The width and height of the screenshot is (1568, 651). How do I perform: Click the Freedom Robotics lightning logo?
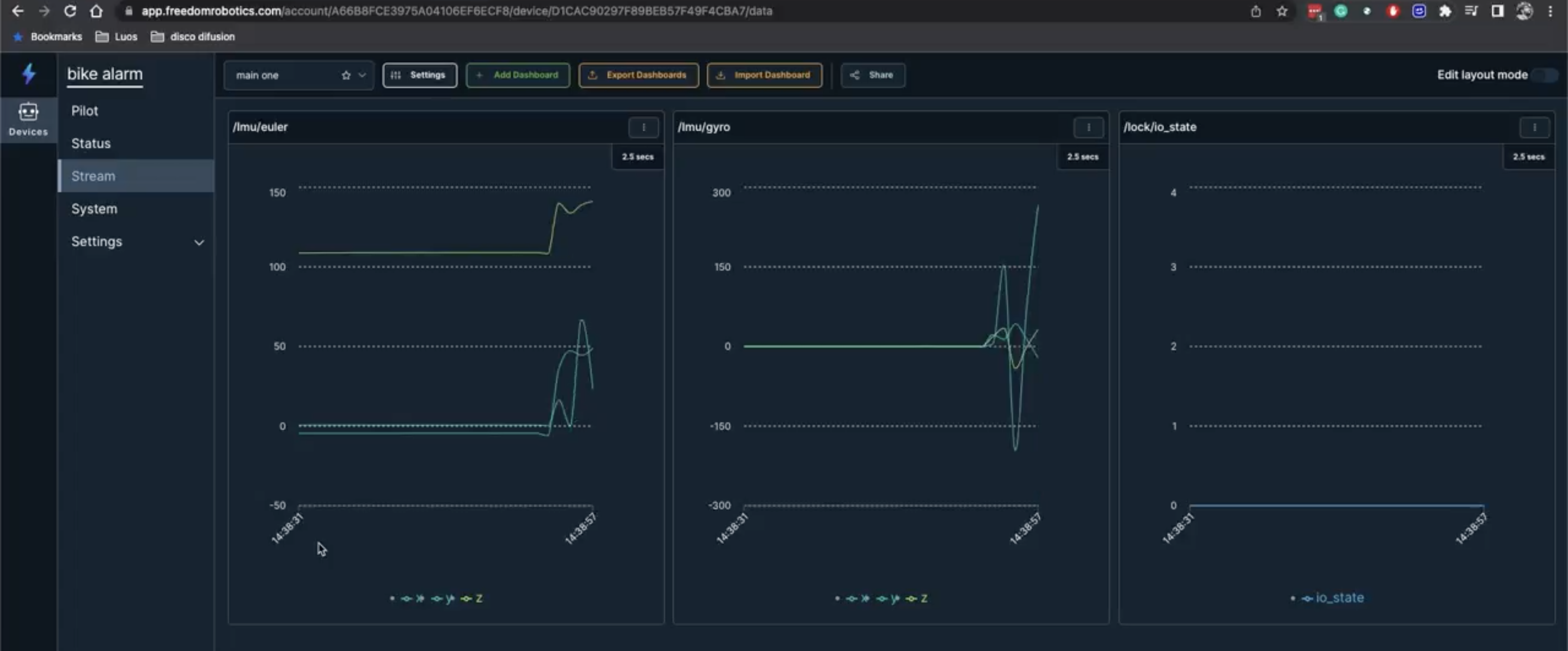coord(29,74)
